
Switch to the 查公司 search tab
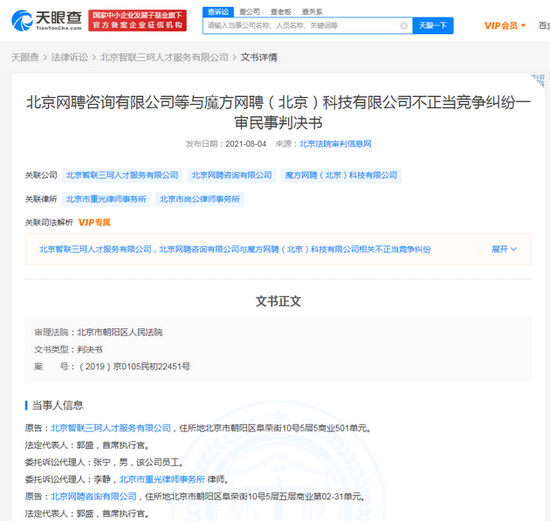click(249, 12)
